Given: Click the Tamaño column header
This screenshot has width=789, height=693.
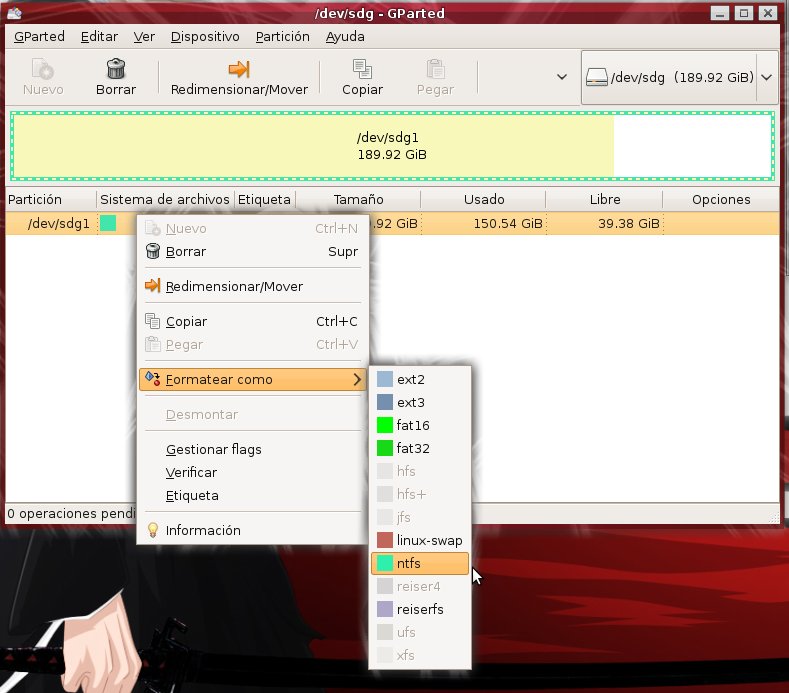Looking at the screenshot, I should (x=358, y=199).
